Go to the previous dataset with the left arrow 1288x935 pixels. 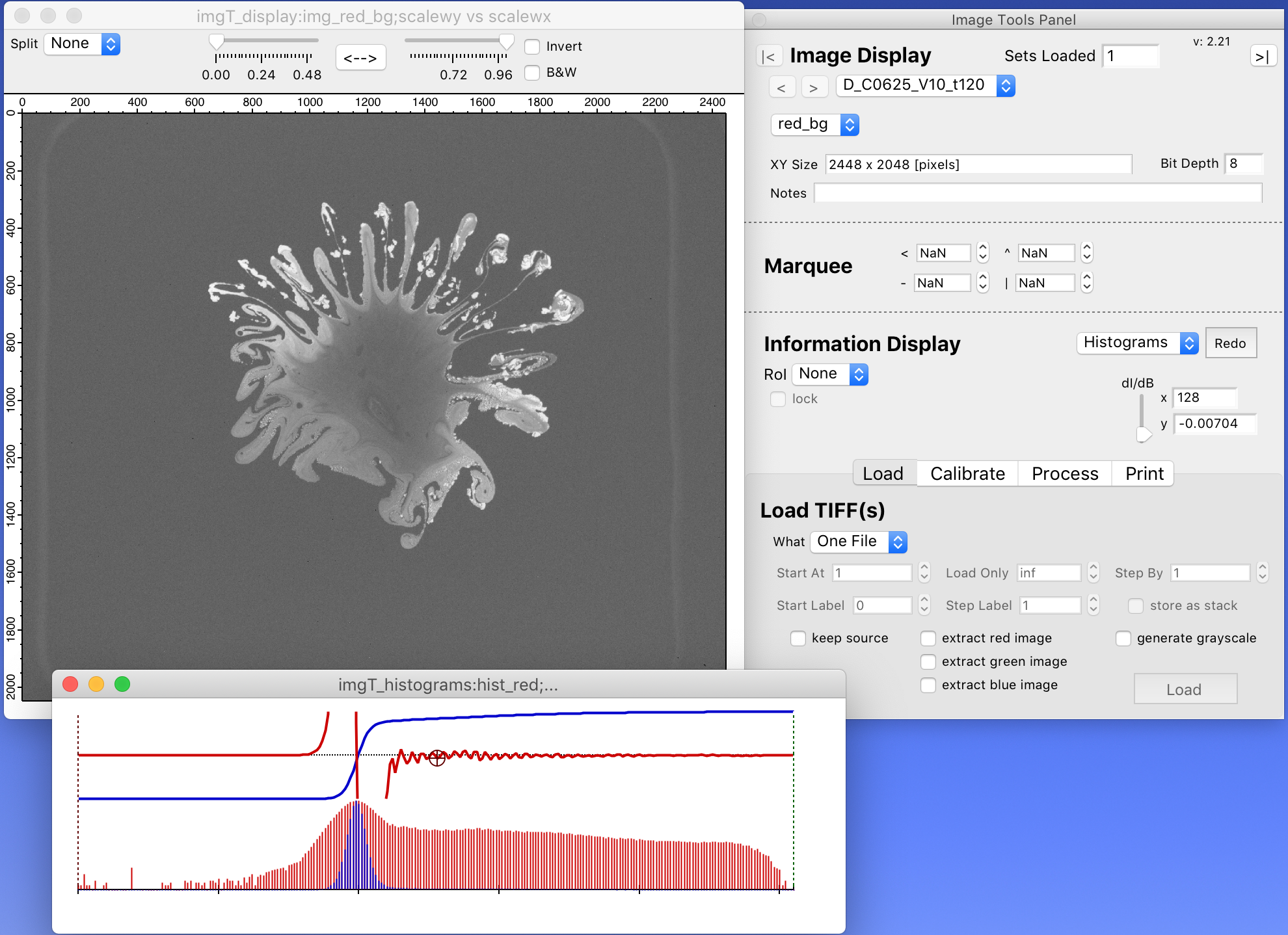tap(783, 86)
